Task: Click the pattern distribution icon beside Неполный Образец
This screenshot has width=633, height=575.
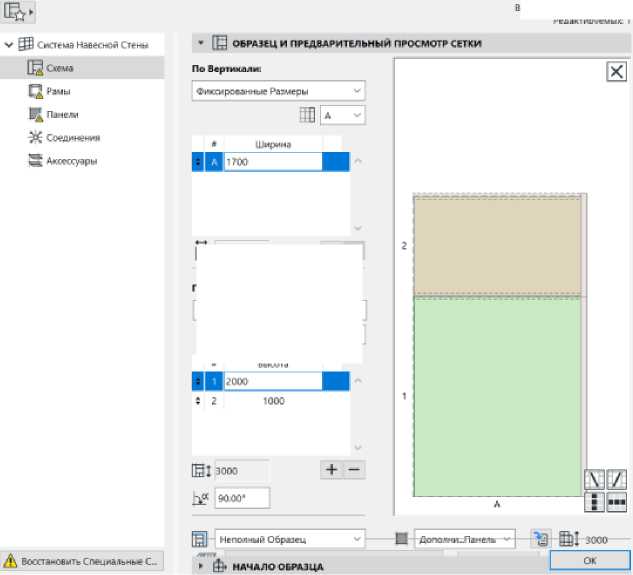Action: [x=199, y=539]
